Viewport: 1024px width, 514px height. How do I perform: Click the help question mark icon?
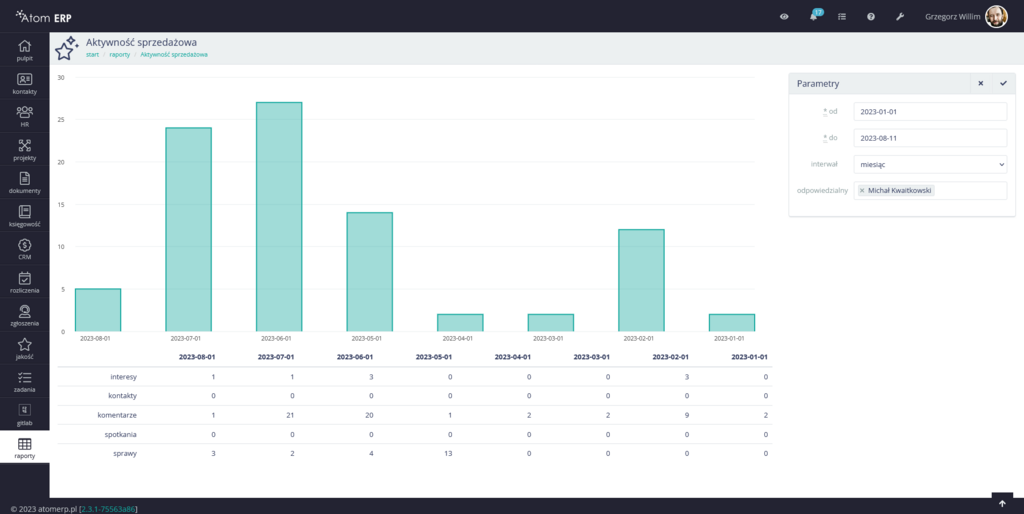tap(871, 17)
